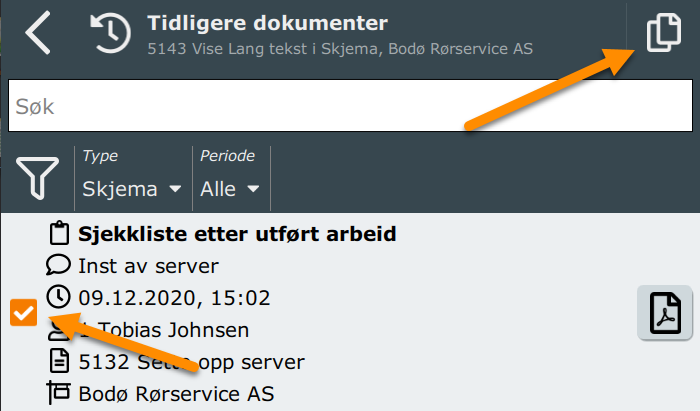The width and height of the screenshot is (700, 411).
Task: Click the arrow next to Skjema
Action: (x=175, y=189)
